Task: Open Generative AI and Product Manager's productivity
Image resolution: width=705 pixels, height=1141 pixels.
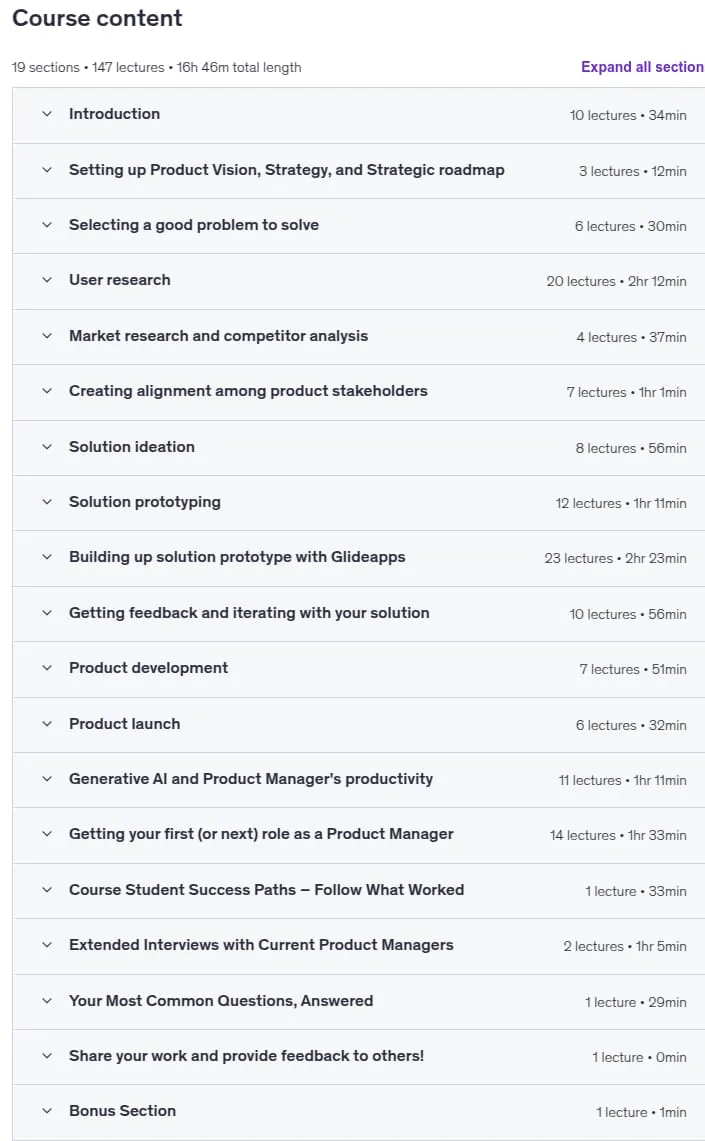Action: [251, 779]
